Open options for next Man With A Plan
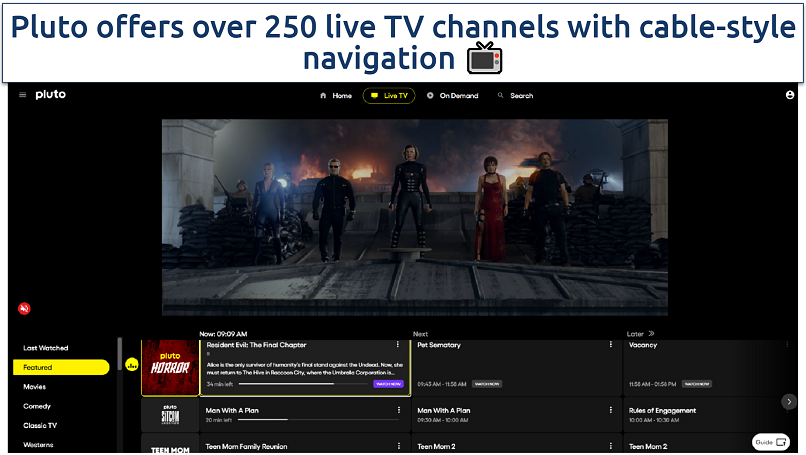 tap(610, 410)
